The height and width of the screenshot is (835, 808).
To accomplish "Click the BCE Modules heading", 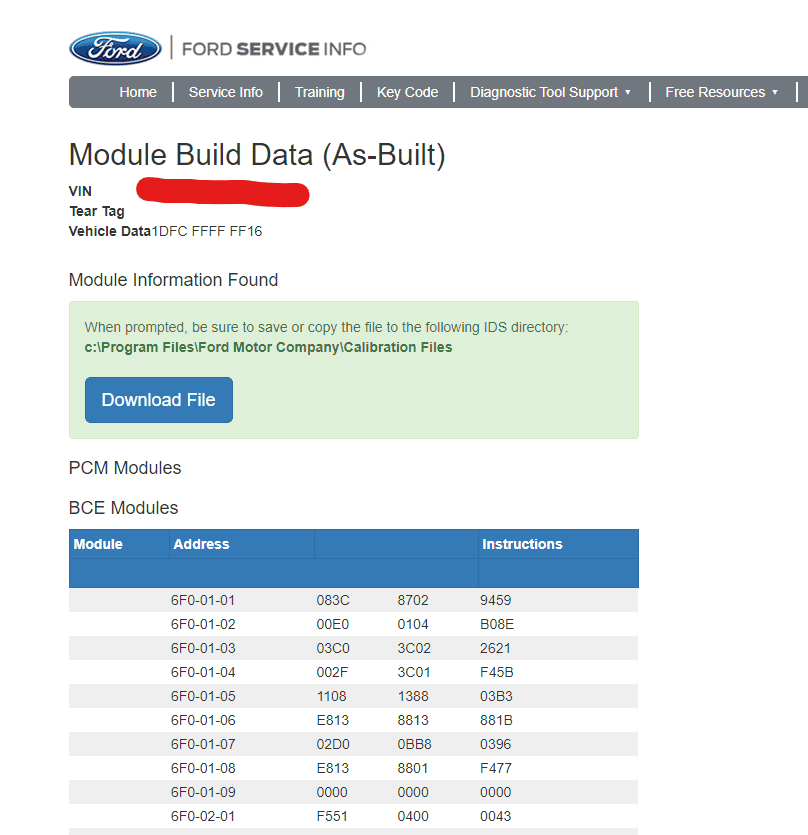I will click(x=124, y=507).
